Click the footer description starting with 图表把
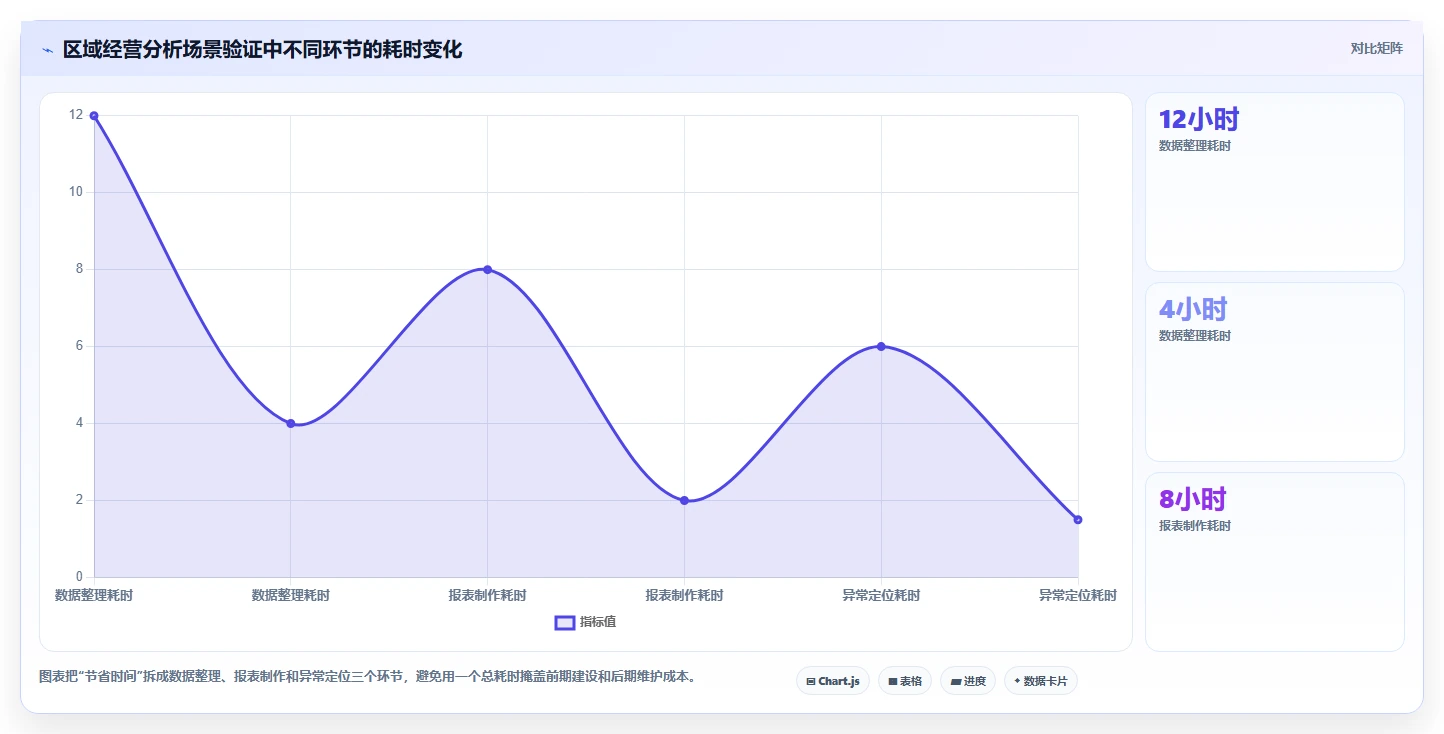The height and width of the screenshot is (734, 1444). point(367,677)
